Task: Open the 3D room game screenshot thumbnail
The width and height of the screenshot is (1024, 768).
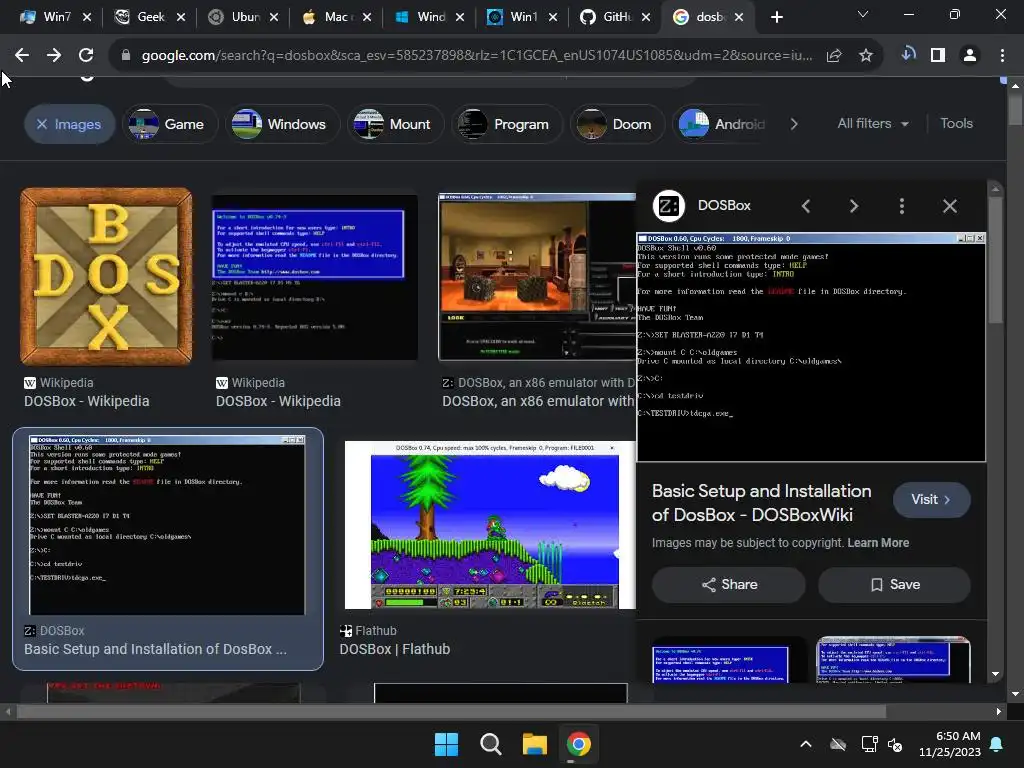Action: pyautogui.click(x=537, y=276)
